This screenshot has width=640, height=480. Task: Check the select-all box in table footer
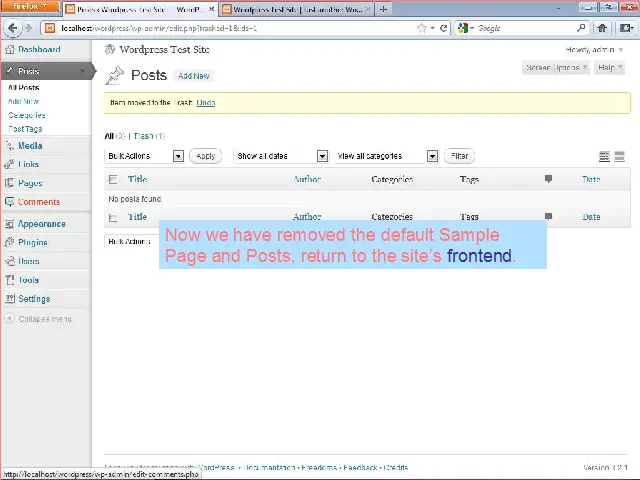coord(113,217)
